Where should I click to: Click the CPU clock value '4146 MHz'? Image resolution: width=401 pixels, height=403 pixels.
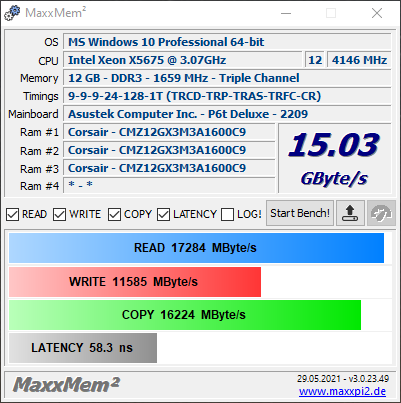359,60
